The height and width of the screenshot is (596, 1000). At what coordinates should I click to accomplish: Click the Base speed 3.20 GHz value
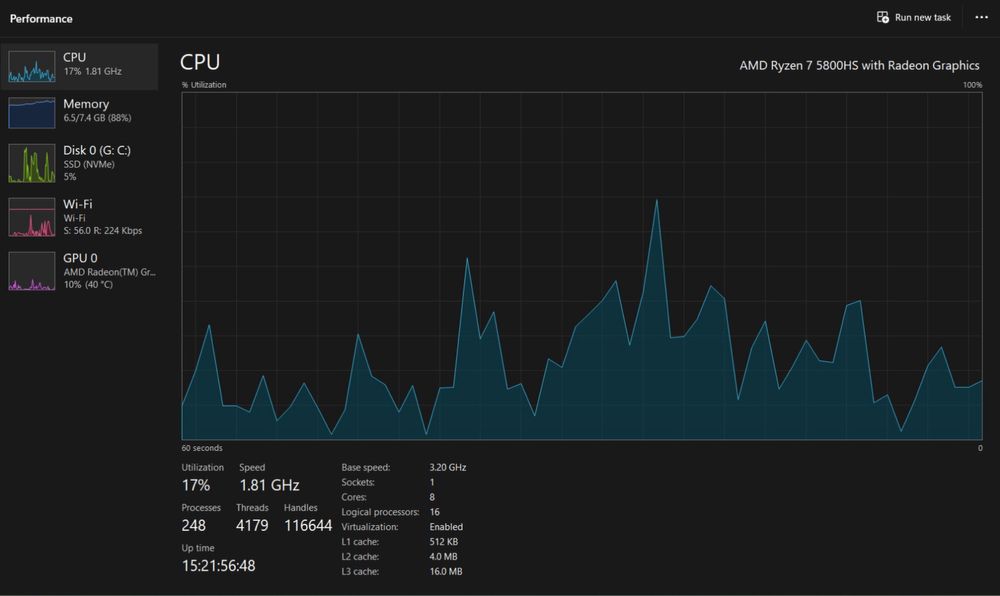pos(448,467)
